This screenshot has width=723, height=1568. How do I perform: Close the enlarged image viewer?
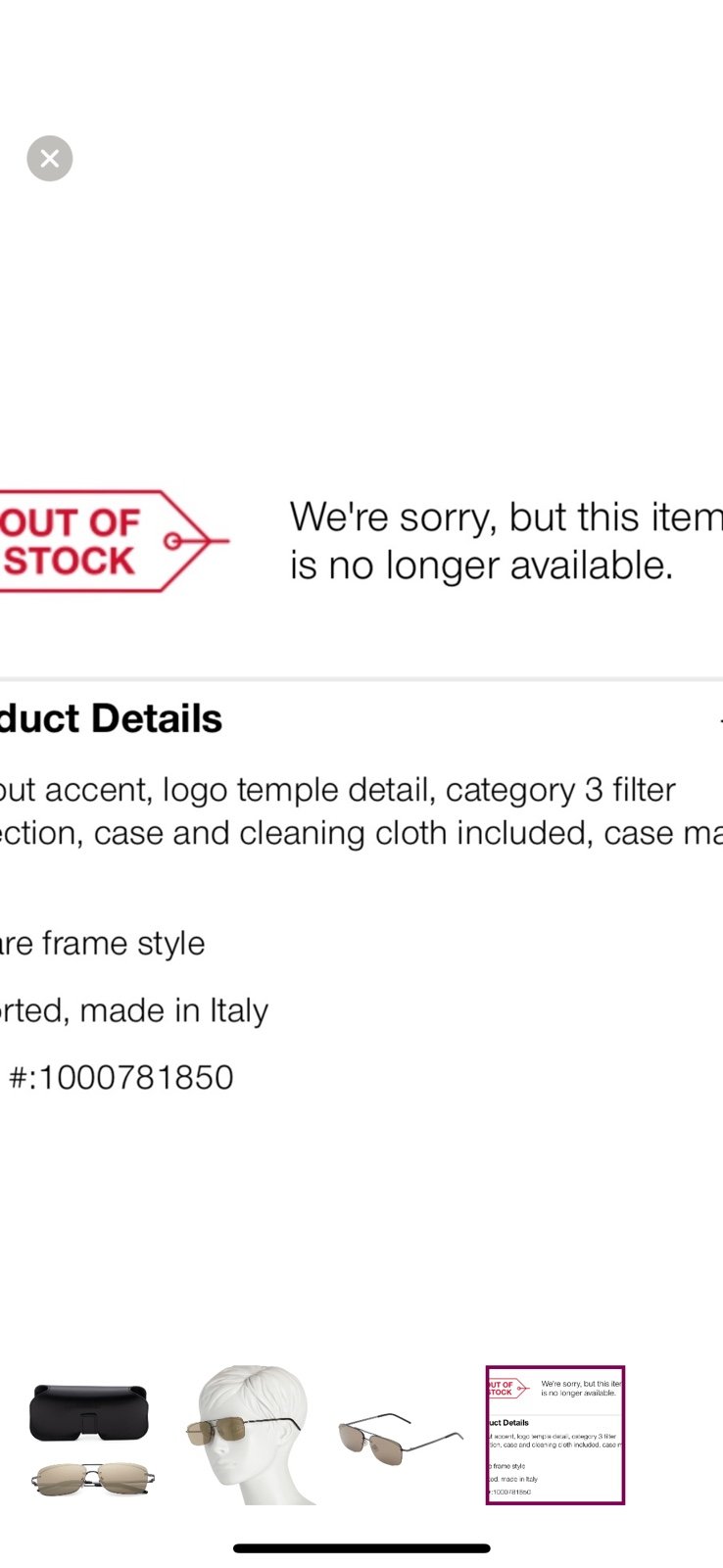point(50,158)
